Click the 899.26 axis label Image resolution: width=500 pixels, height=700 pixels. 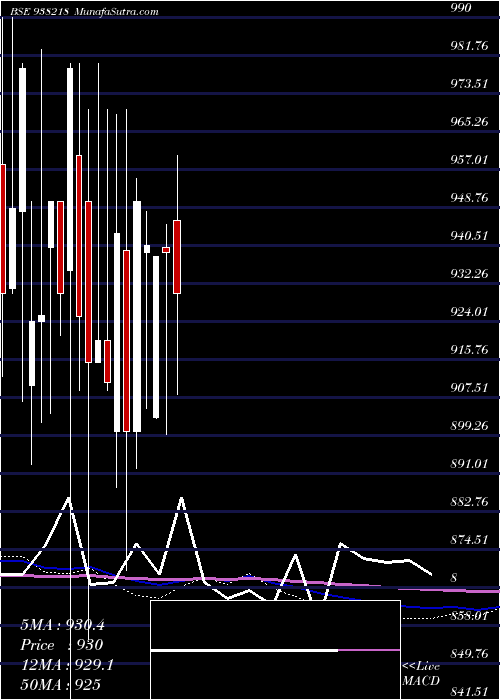click(469, 425)
